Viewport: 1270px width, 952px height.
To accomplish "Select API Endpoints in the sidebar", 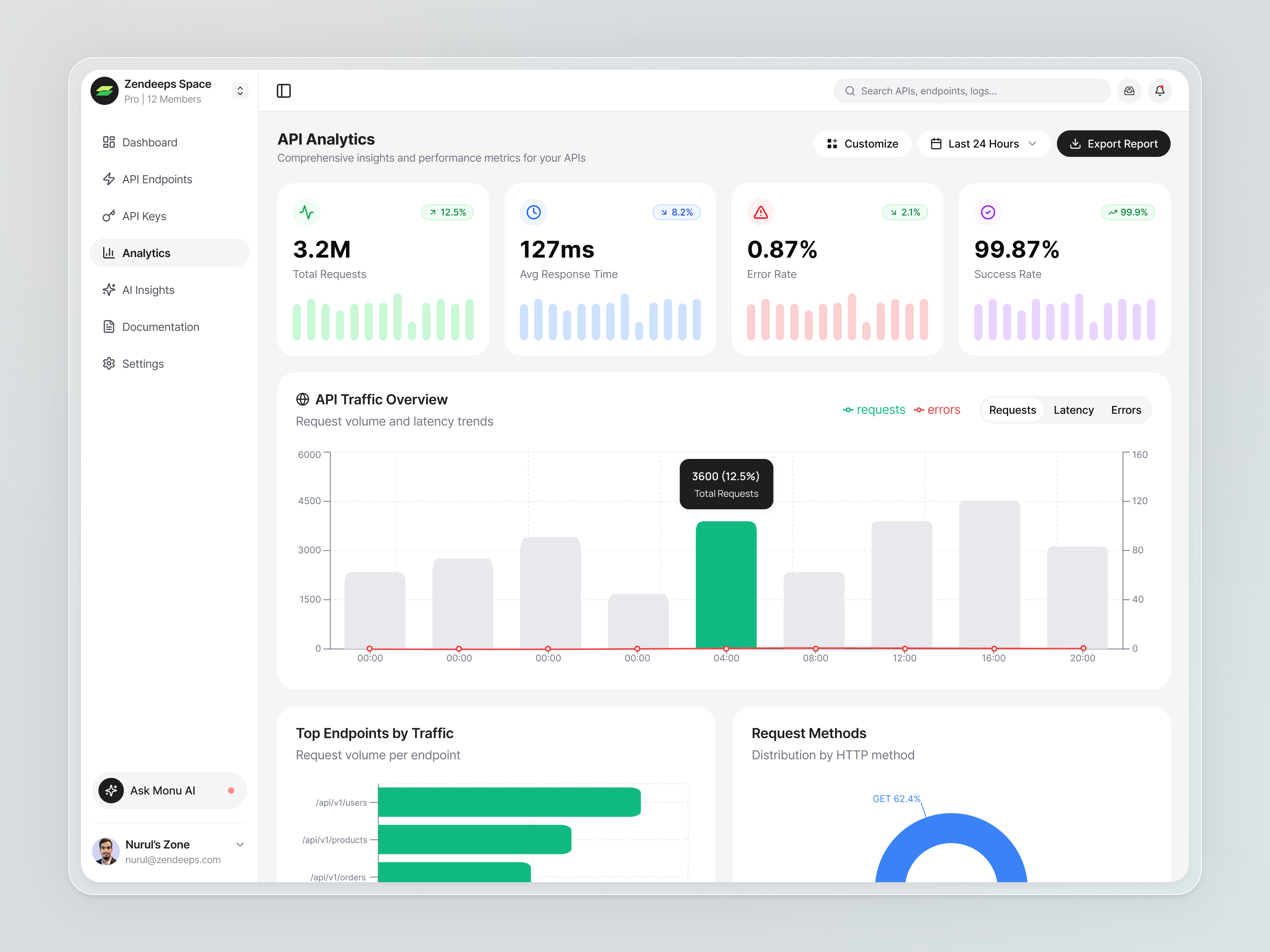I will (x=157, y=179).
